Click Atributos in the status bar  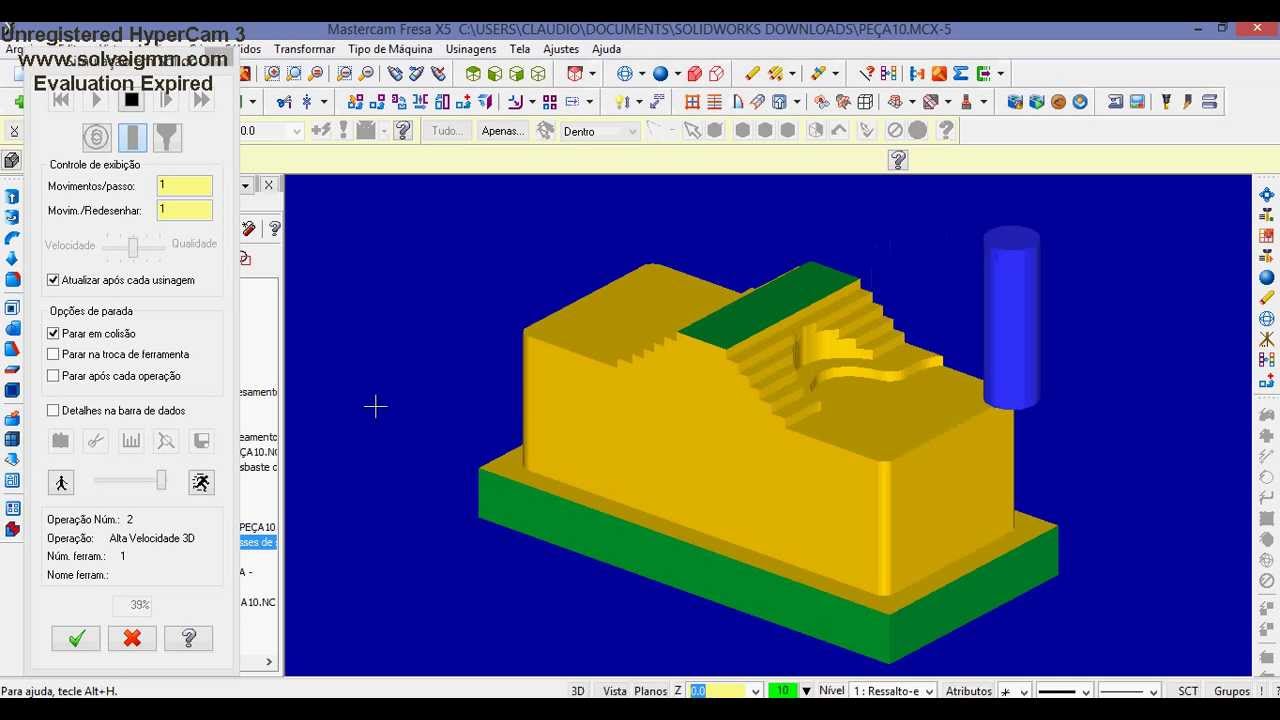(969, 691)
